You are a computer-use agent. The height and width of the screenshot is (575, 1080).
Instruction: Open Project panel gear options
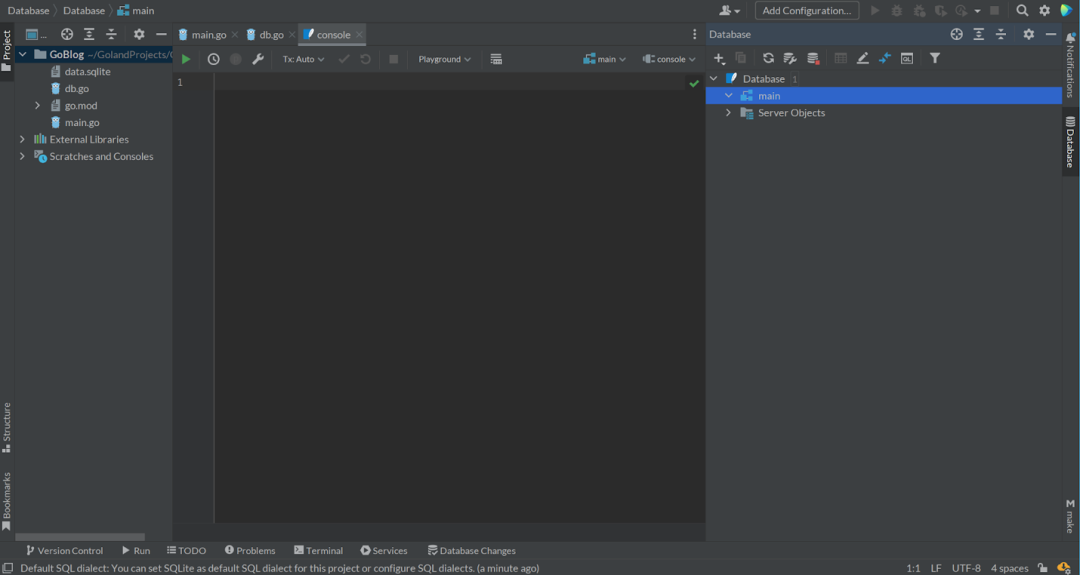139,34
